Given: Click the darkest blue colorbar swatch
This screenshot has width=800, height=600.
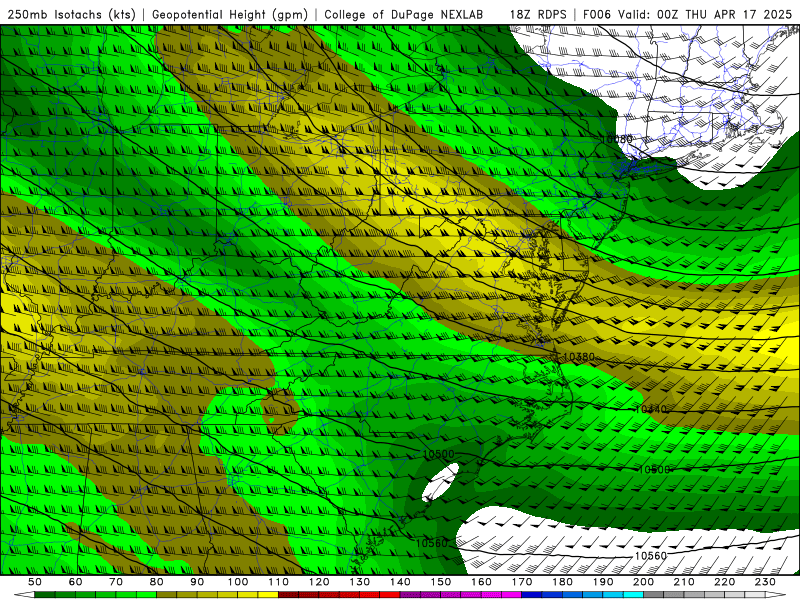Looking at the screenshot, I should pyautogui.click(x=532, y=595).
